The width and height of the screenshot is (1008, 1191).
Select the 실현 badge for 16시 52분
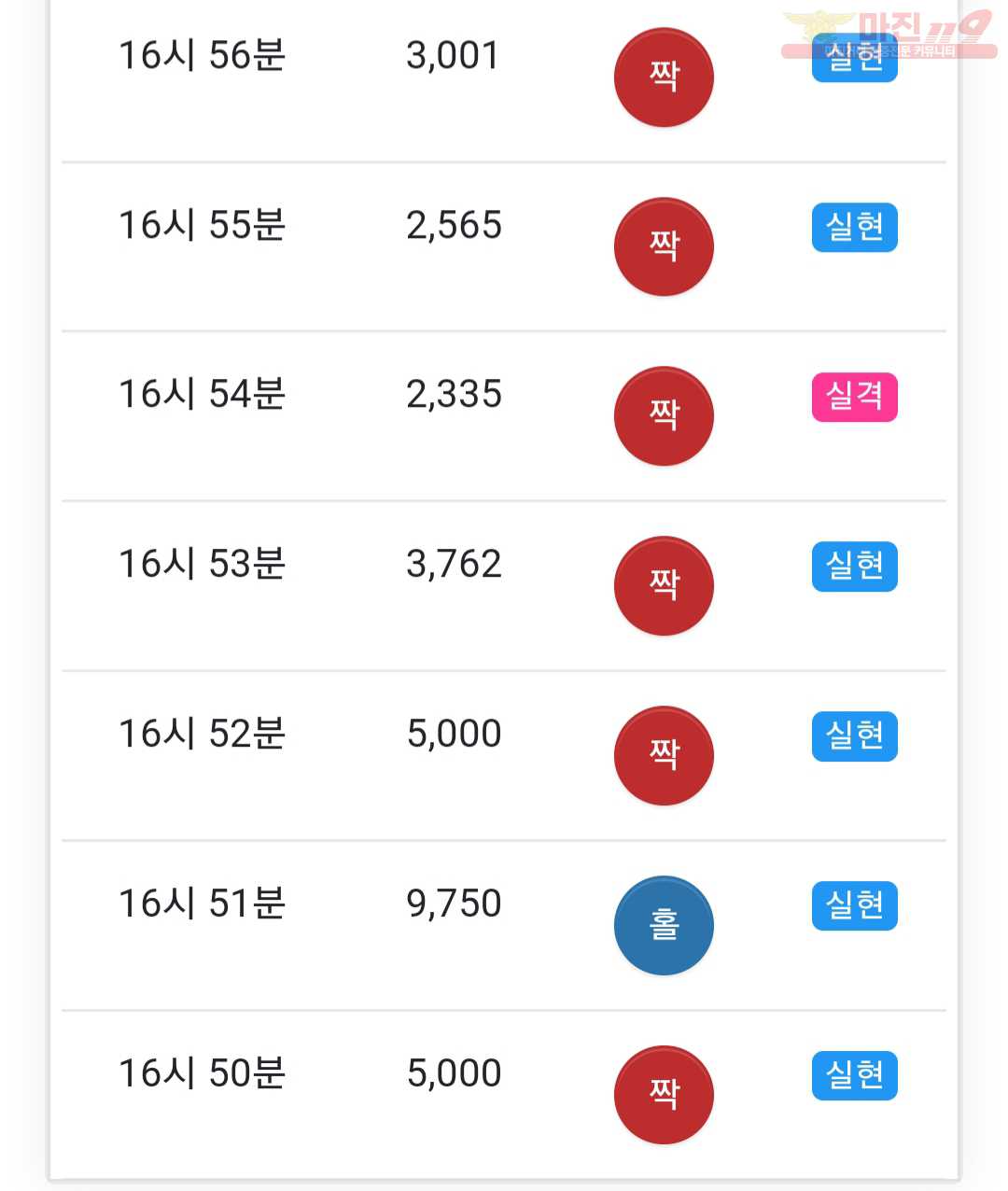855,736
